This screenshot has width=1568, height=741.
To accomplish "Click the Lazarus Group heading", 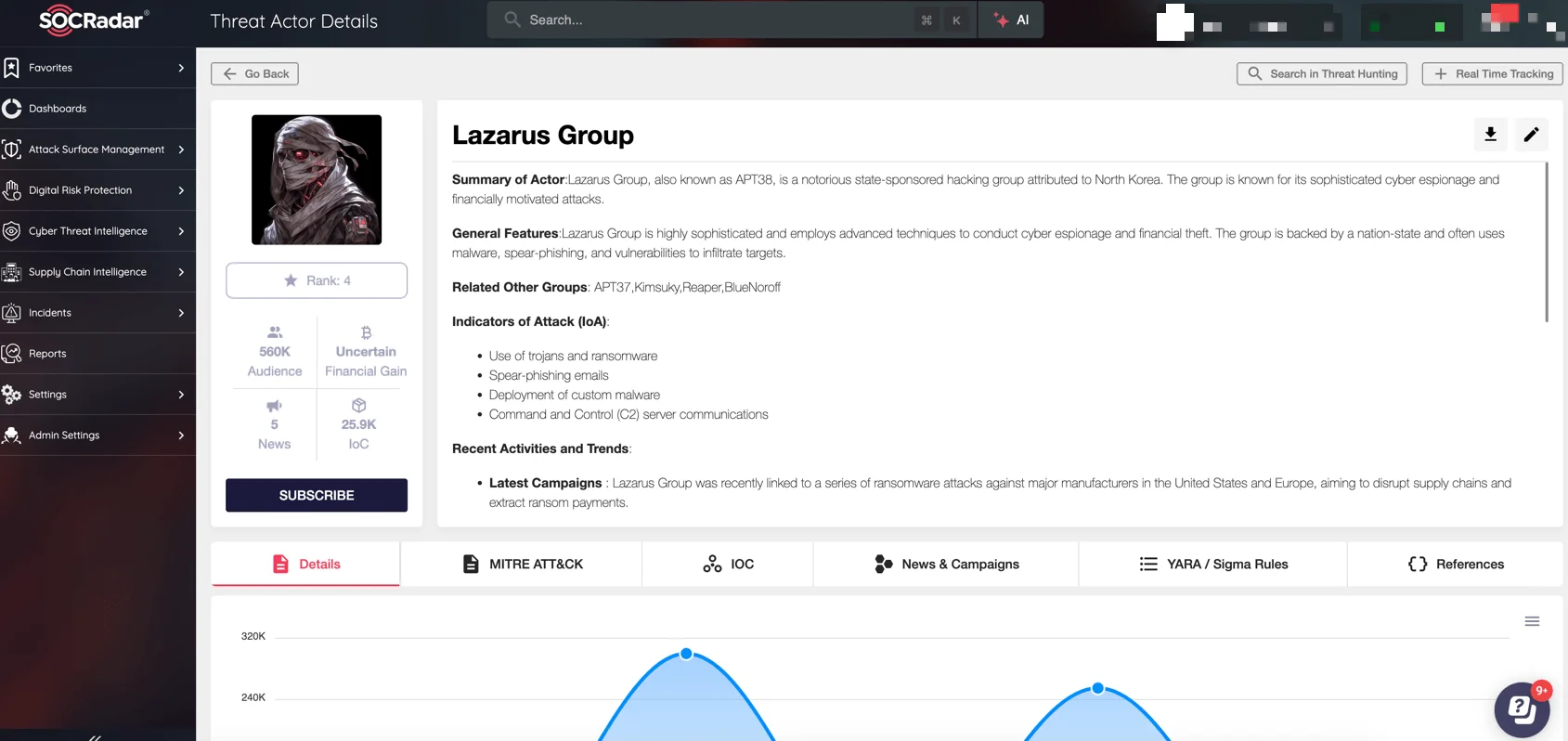I will pos(543,136).
